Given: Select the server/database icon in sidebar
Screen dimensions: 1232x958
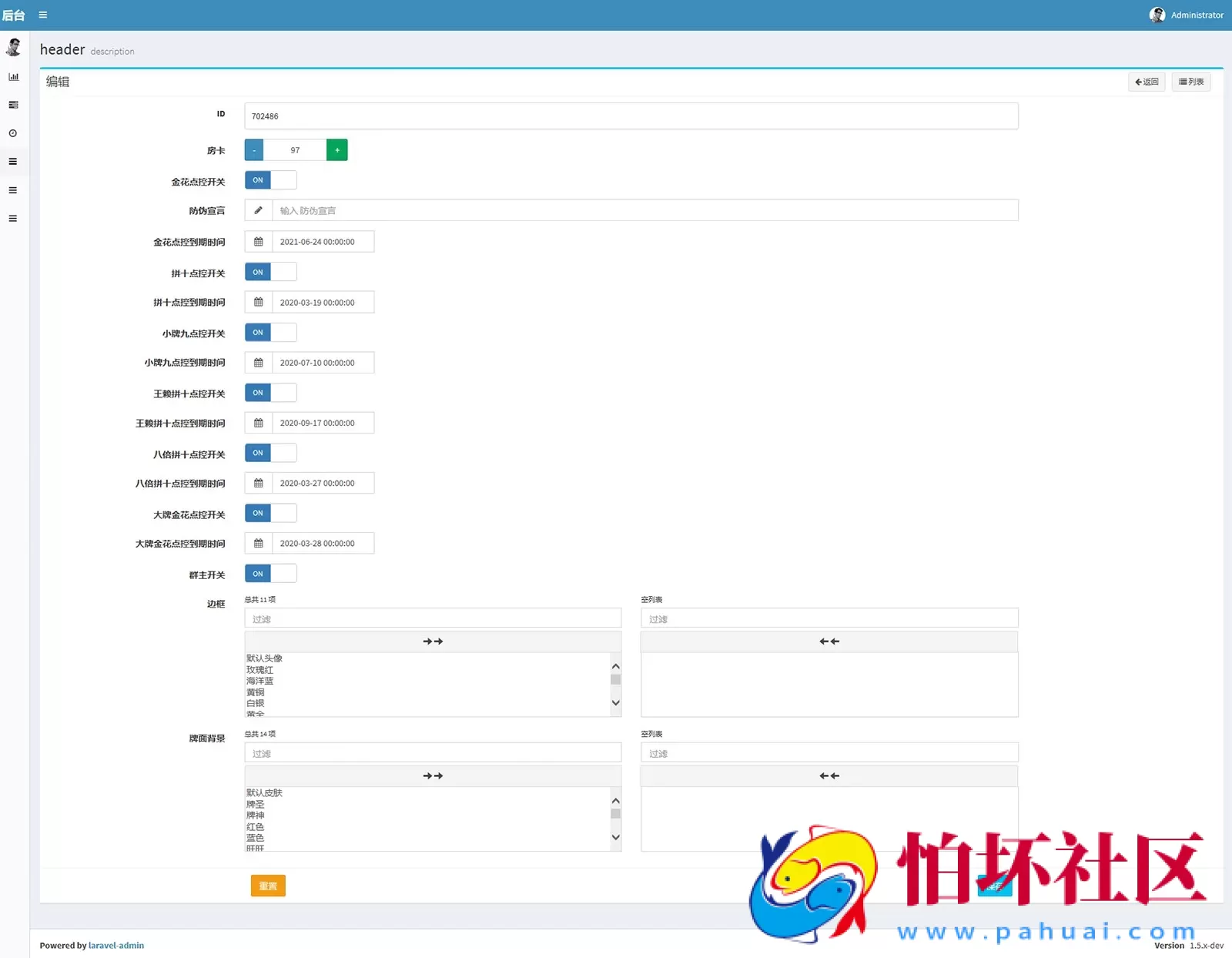Looking at the screenshot, I should (x=13, y=105).
